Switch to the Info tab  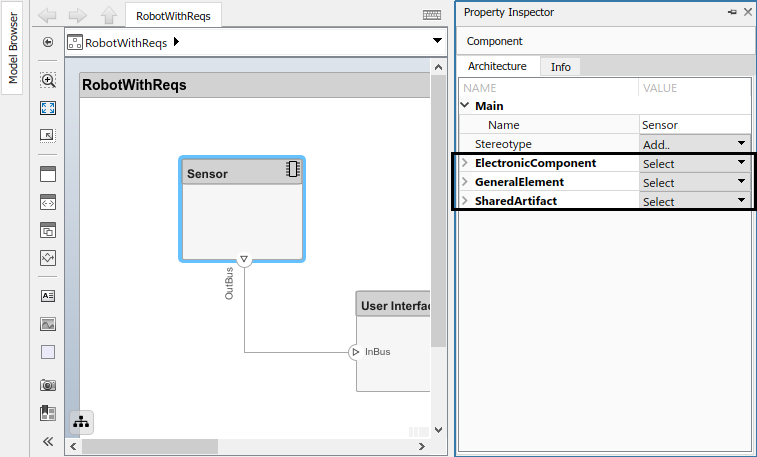pos(561,67)
